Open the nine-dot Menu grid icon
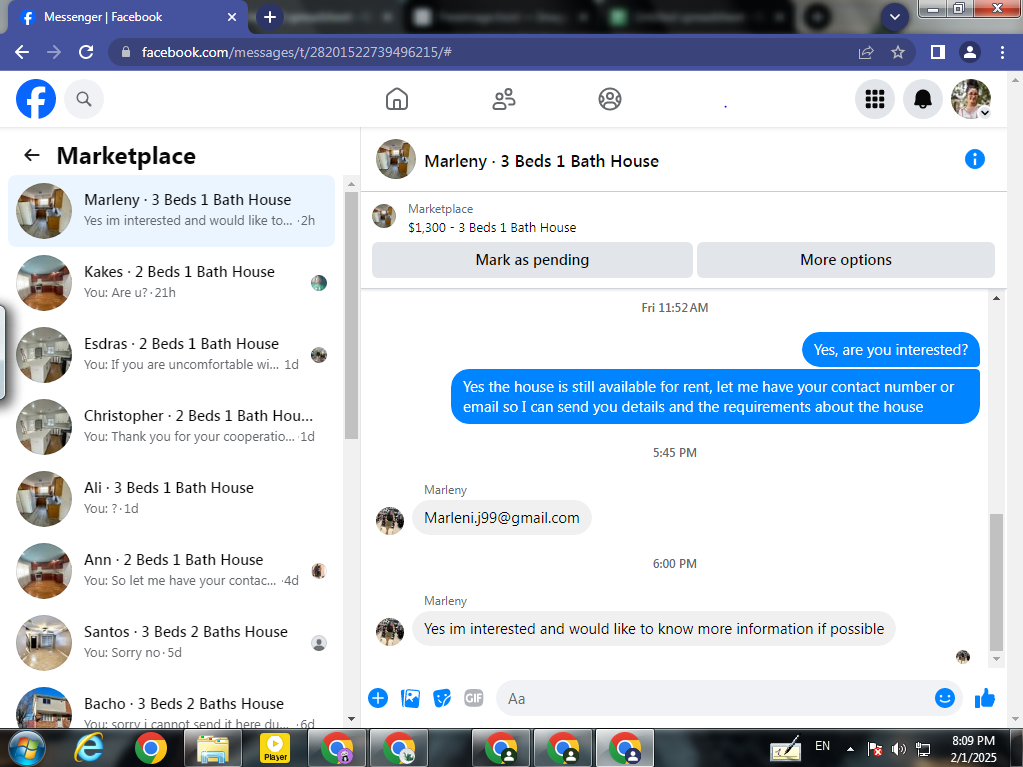 coord(875,99)
